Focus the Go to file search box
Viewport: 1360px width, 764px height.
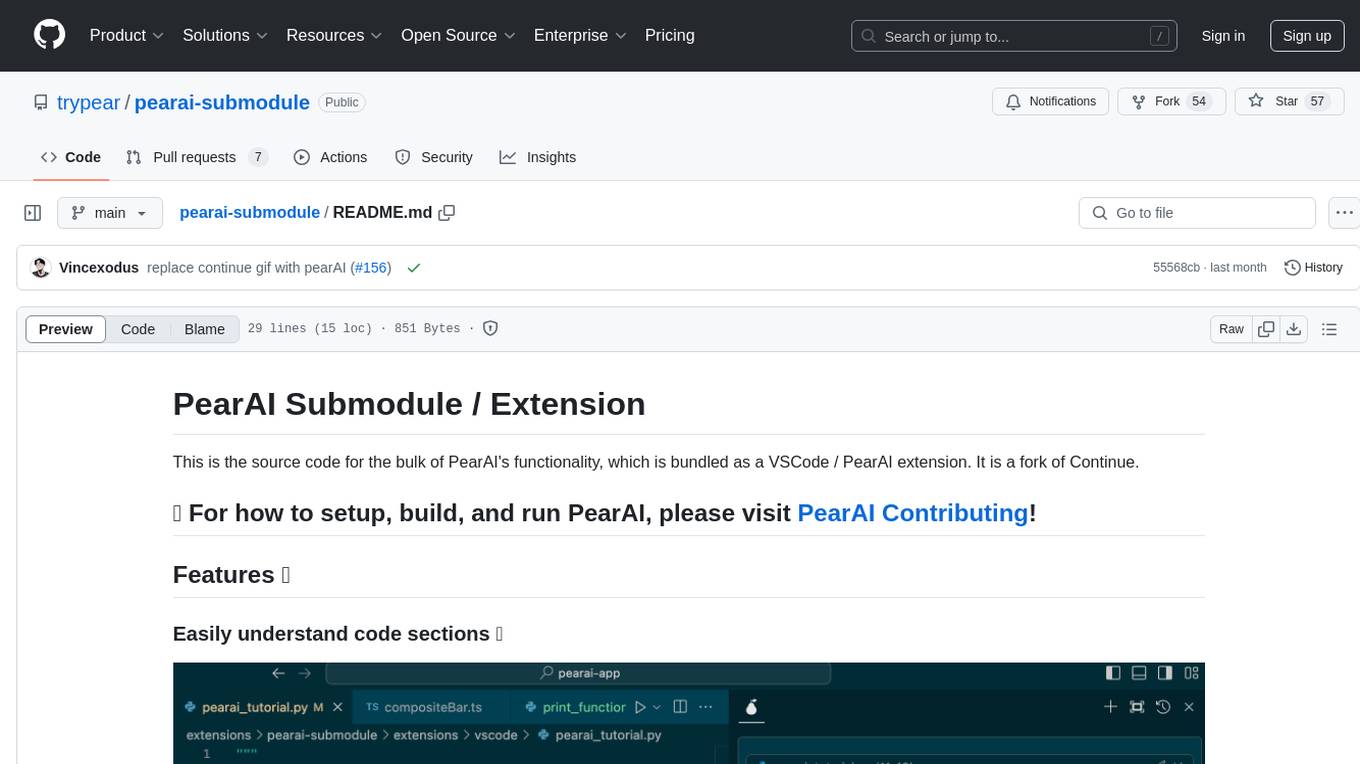(x=1197, y=213)
